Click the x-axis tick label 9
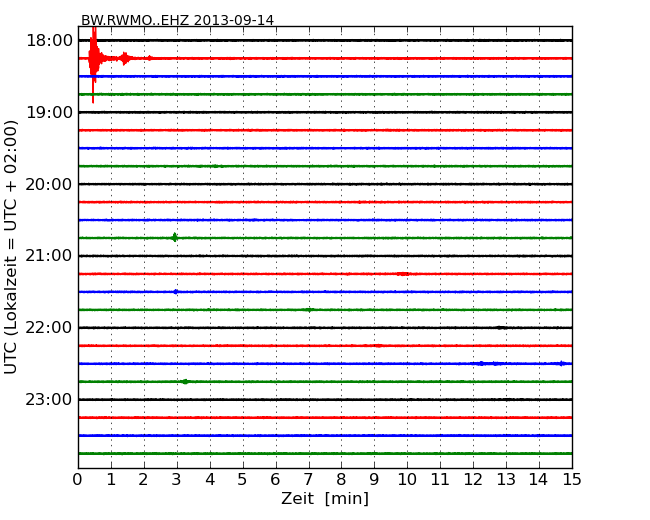This screenshot has width=650, height=520. click(x=374, y=480)
